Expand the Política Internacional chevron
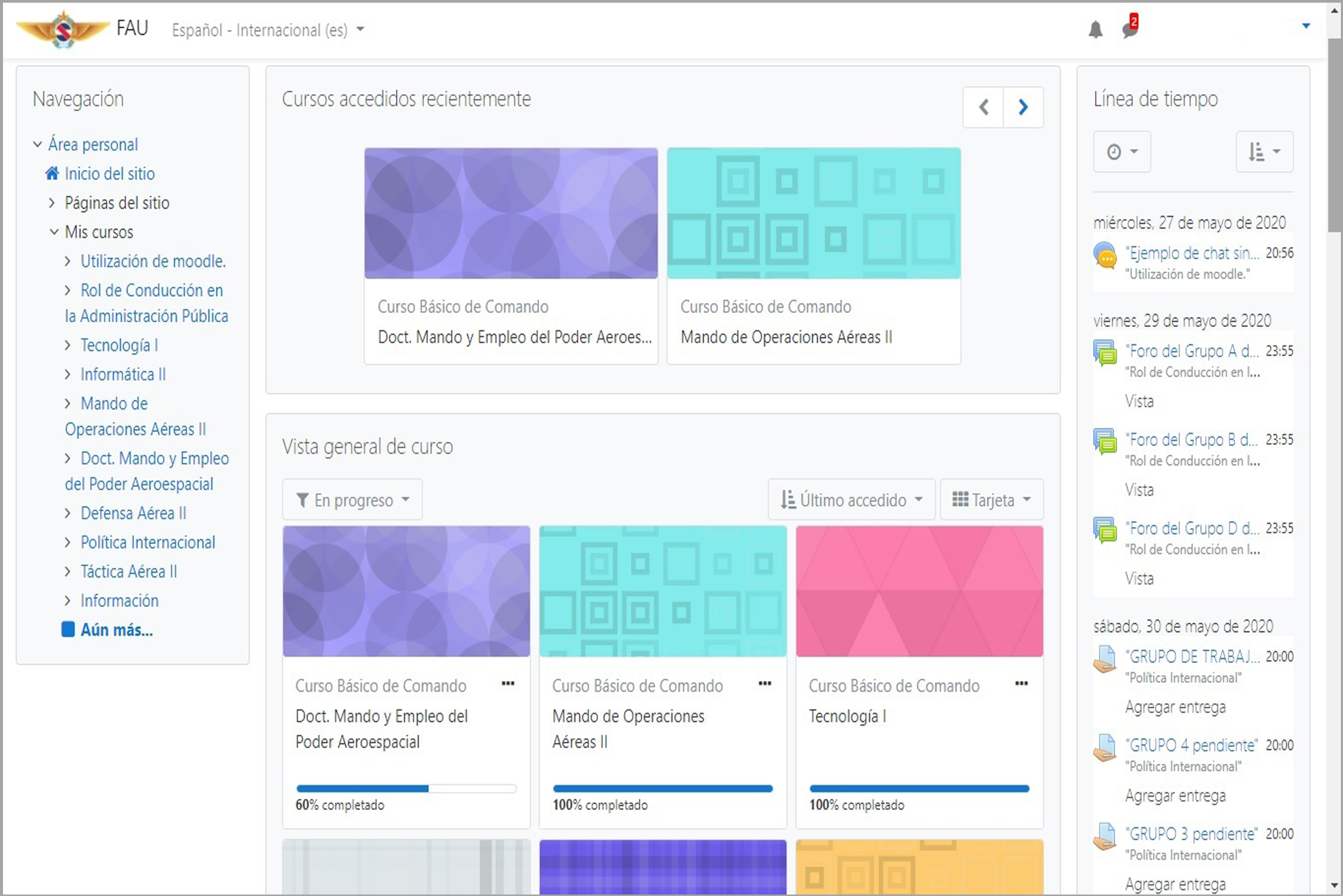1343x896 pixels. [x=68, y=542]
